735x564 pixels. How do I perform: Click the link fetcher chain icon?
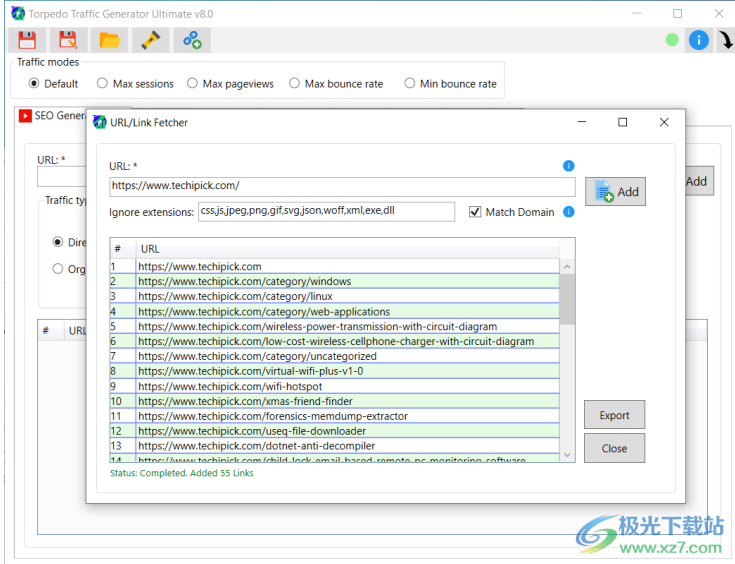[x=192, y=40]
